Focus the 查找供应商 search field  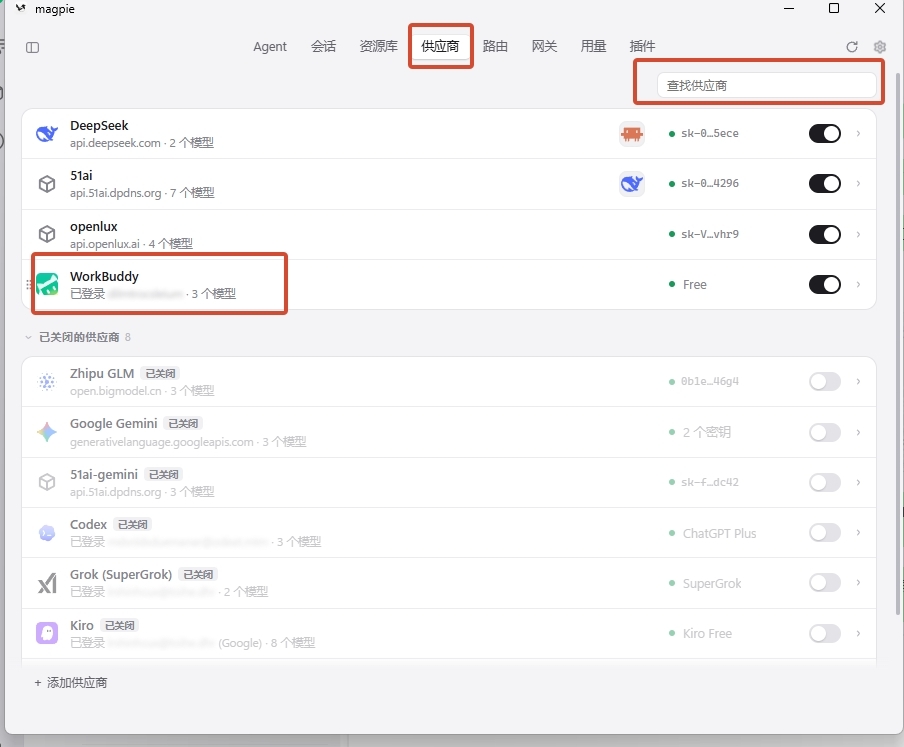pyautogui.click(x=766, y=85)
